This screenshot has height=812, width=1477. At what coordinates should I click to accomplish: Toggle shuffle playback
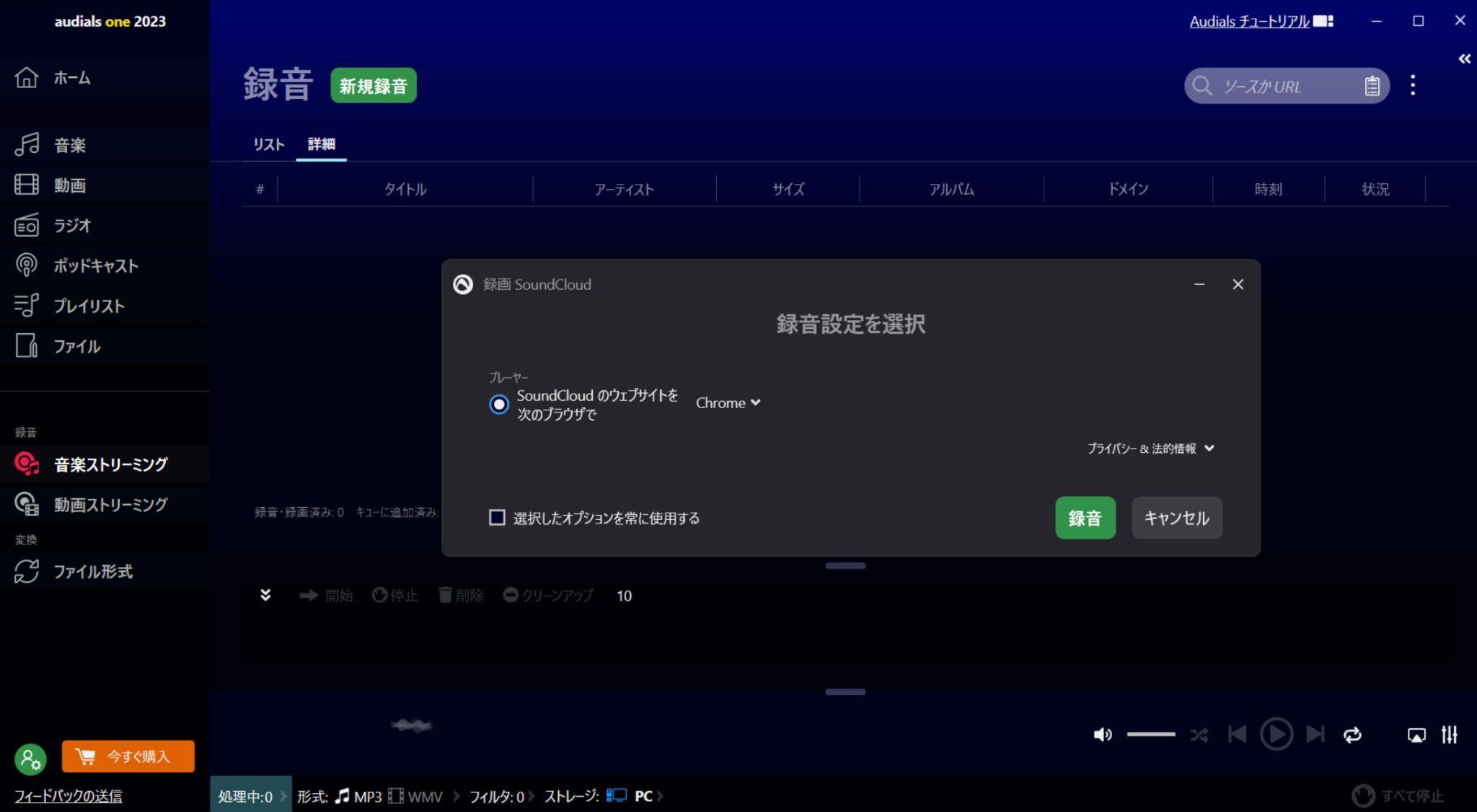pos(1199,735)
